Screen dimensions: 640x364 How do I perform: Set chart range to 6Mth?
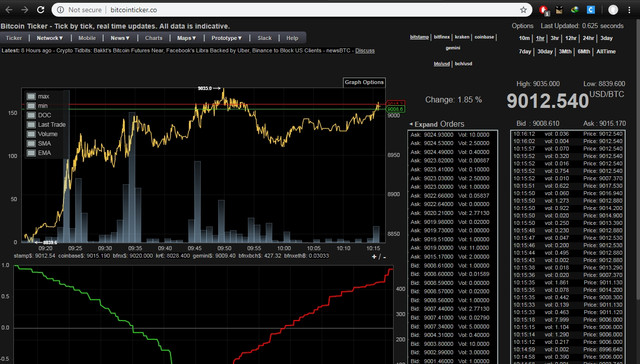[584, 51]
